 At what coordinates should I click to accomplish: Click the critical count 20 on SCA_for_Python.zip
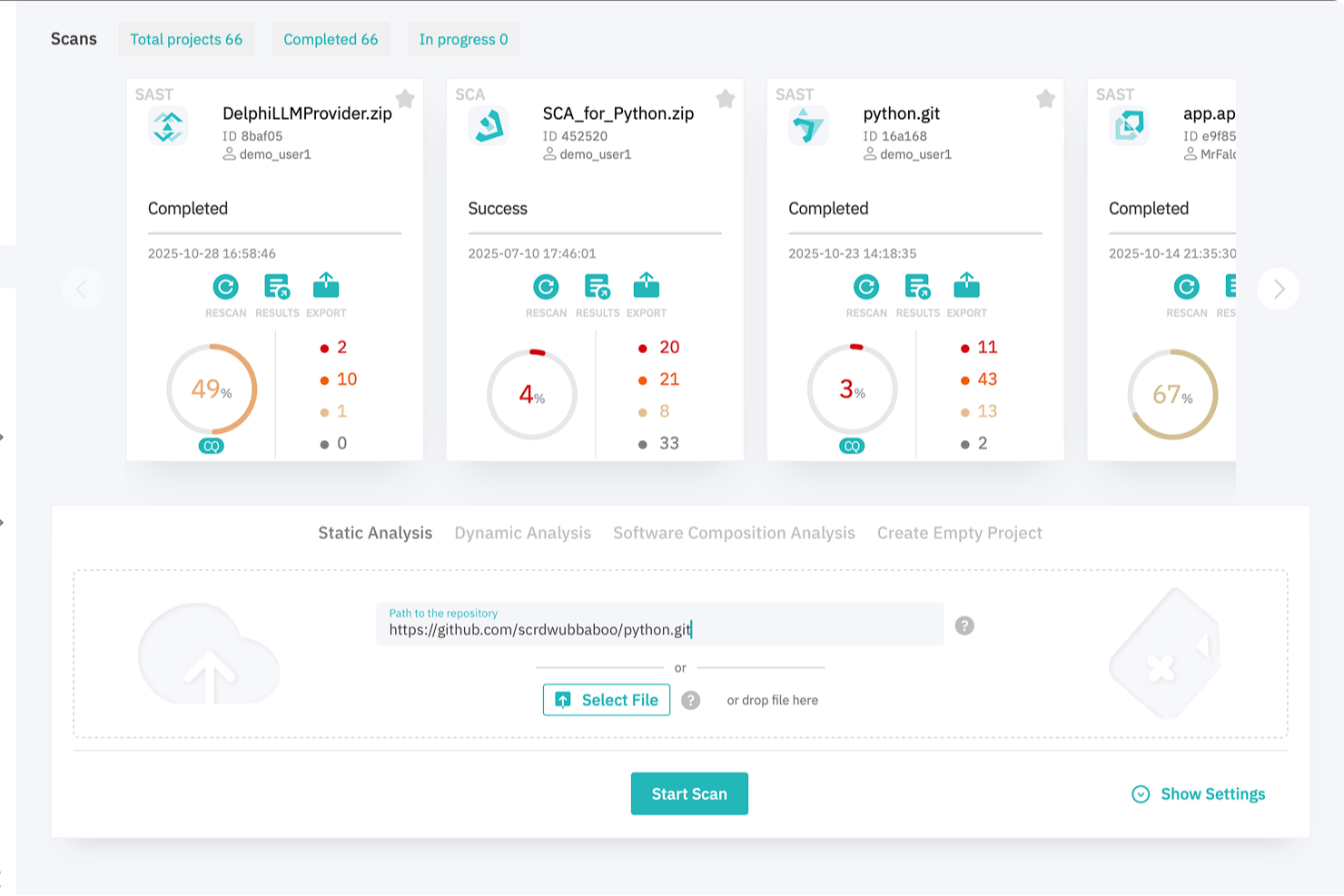pyautogui.click(x=669, y=347)
